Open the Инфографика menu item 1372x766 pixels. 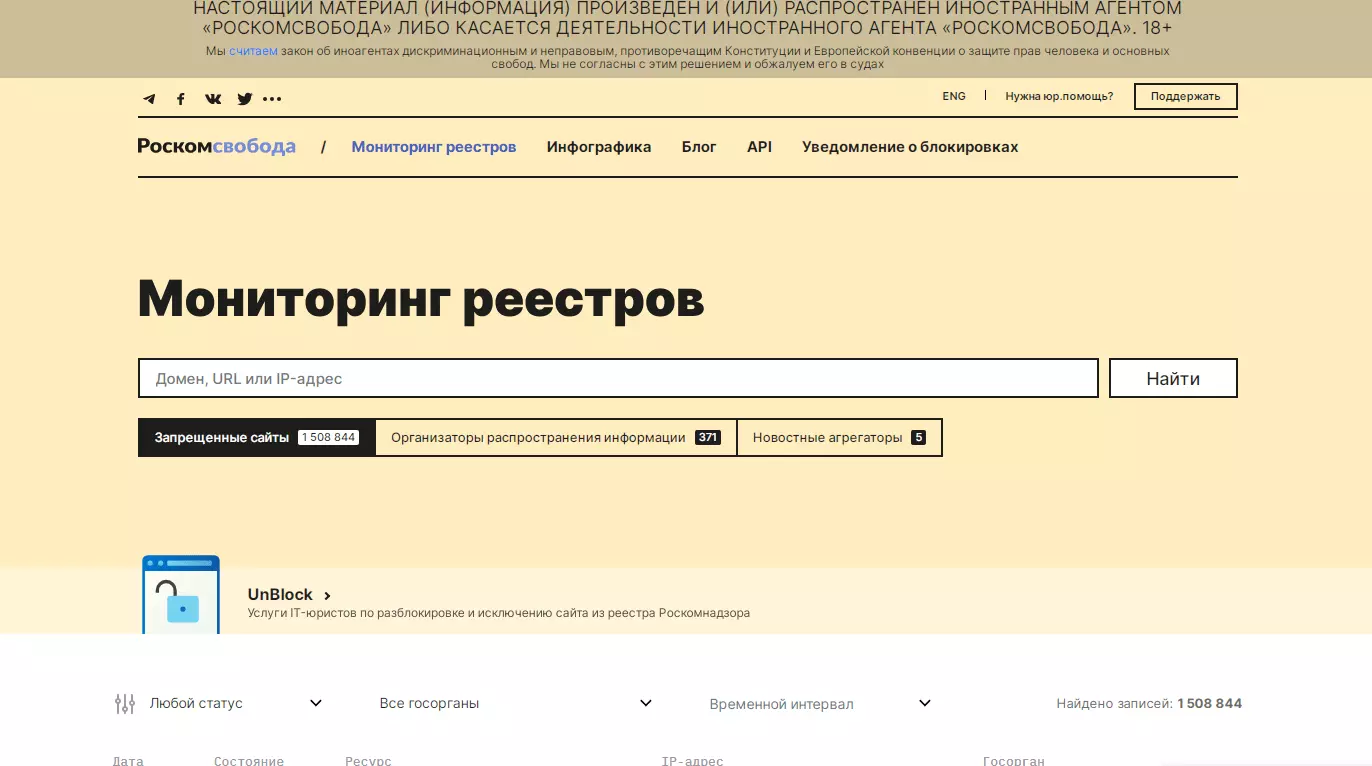(x=599, y=147)
